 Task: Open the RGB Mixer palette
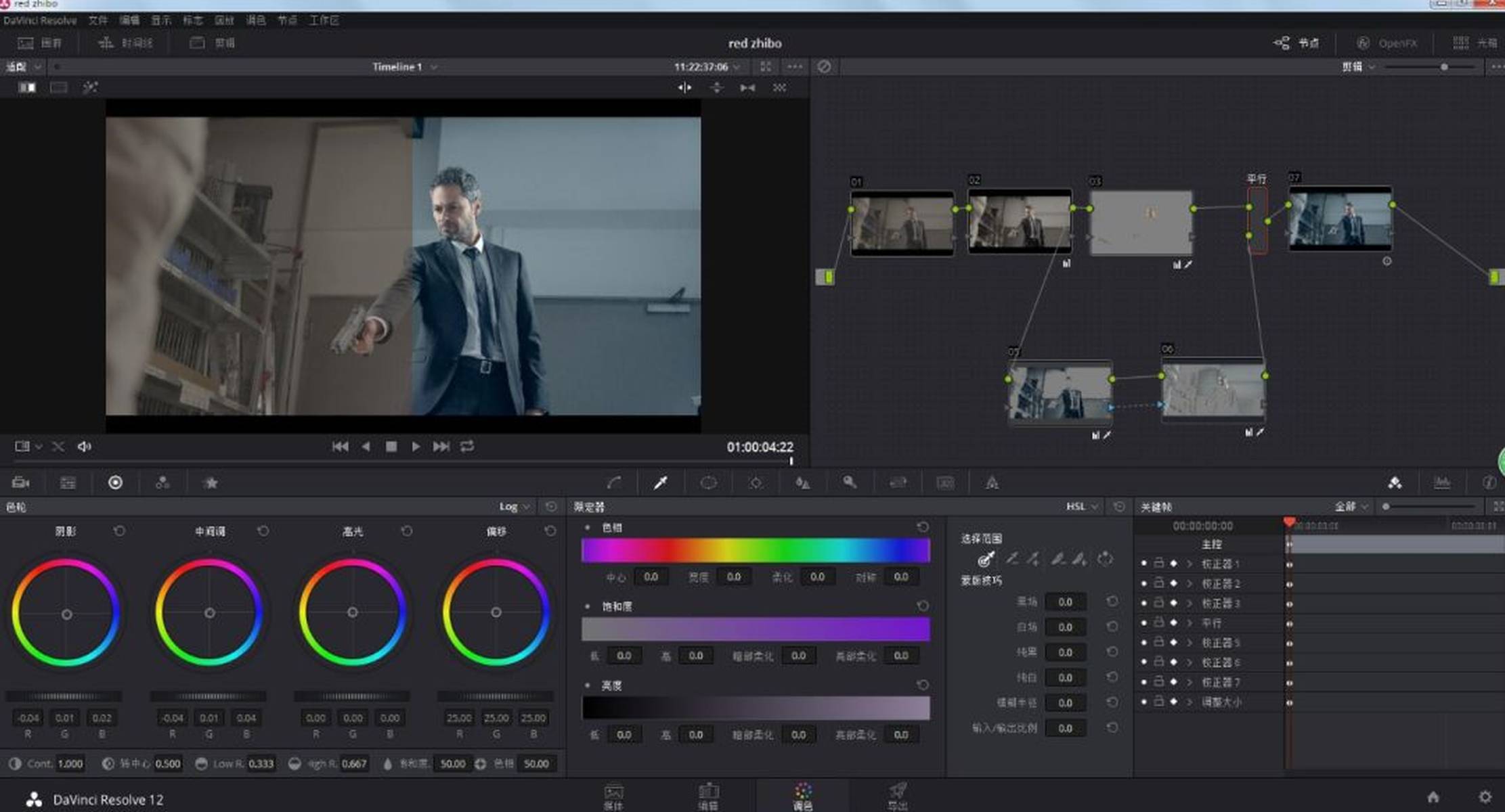[x=162, y=482]
